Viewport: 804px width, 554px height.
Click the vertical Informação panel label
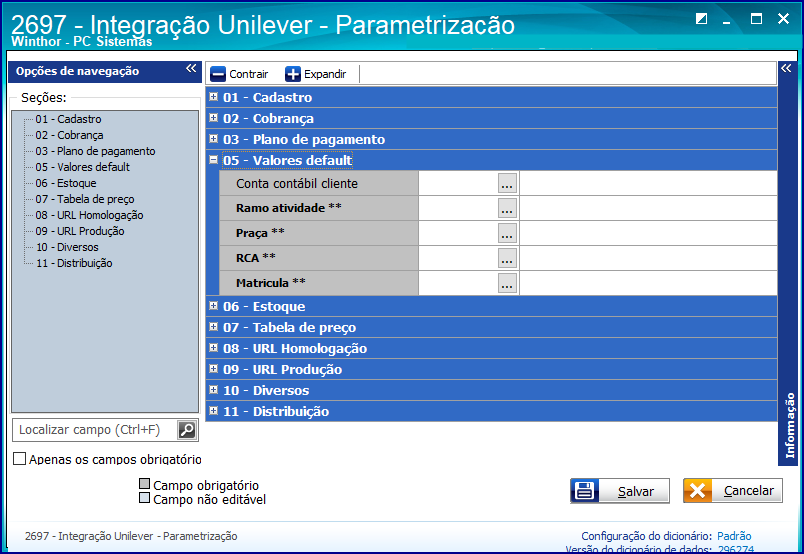790,425
